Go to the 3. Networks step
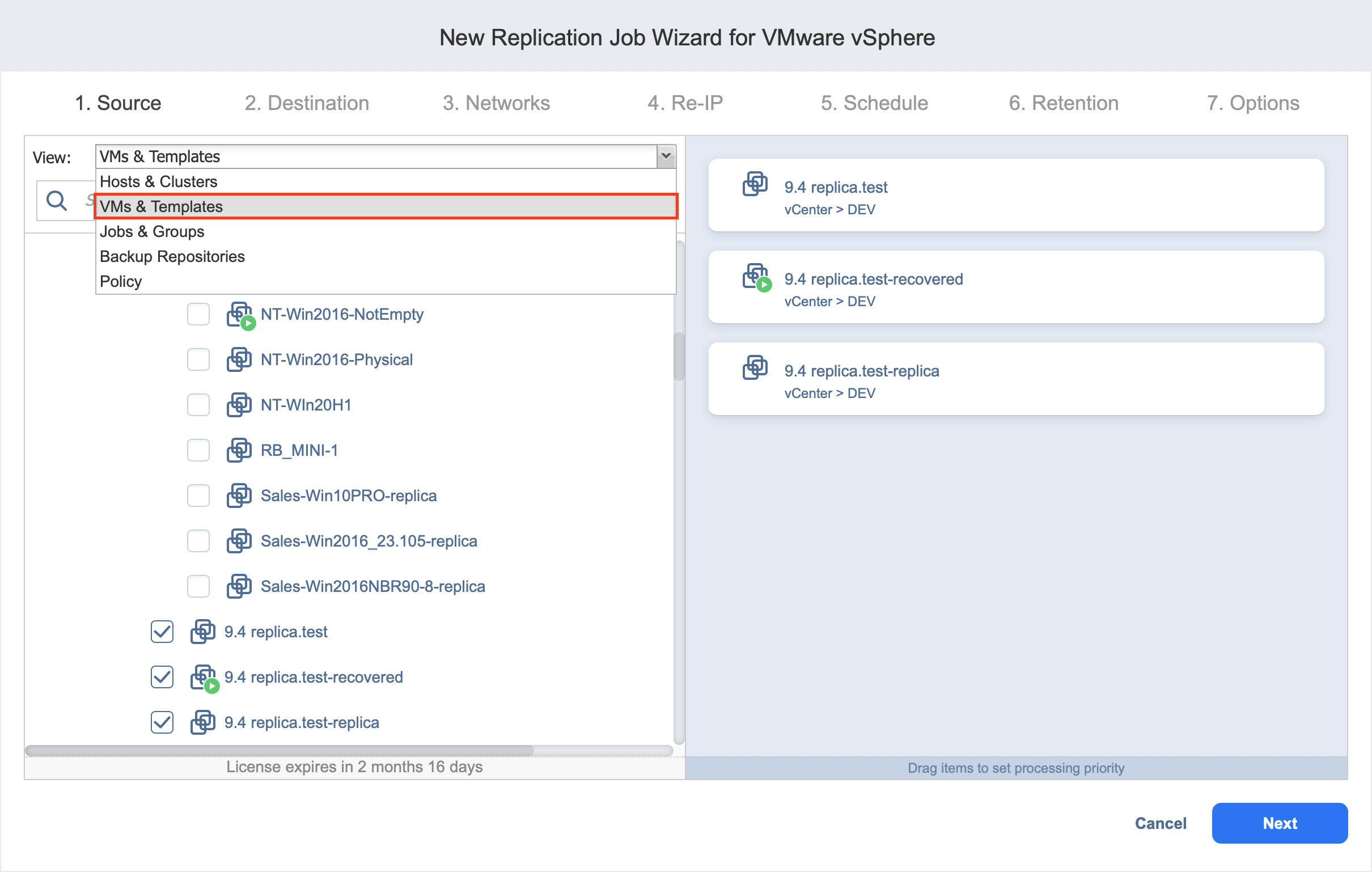Image resolution: width=1372 pixels, height=872 pixels. [496, 103]
